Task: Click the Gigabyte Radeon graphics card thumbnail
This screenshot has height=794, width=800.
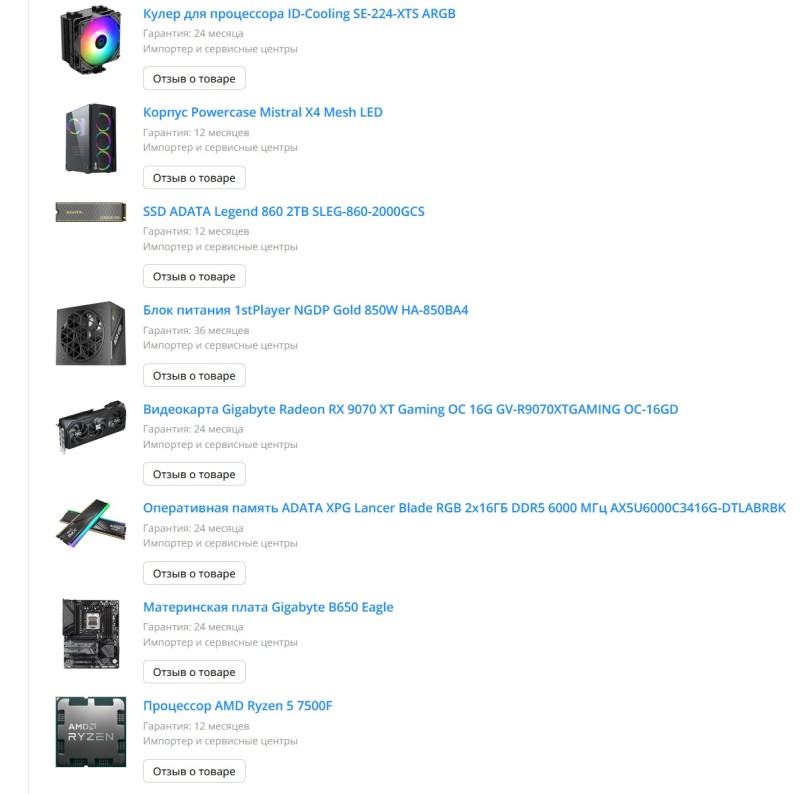Action: pyautogui.click(x=91, y=427)
